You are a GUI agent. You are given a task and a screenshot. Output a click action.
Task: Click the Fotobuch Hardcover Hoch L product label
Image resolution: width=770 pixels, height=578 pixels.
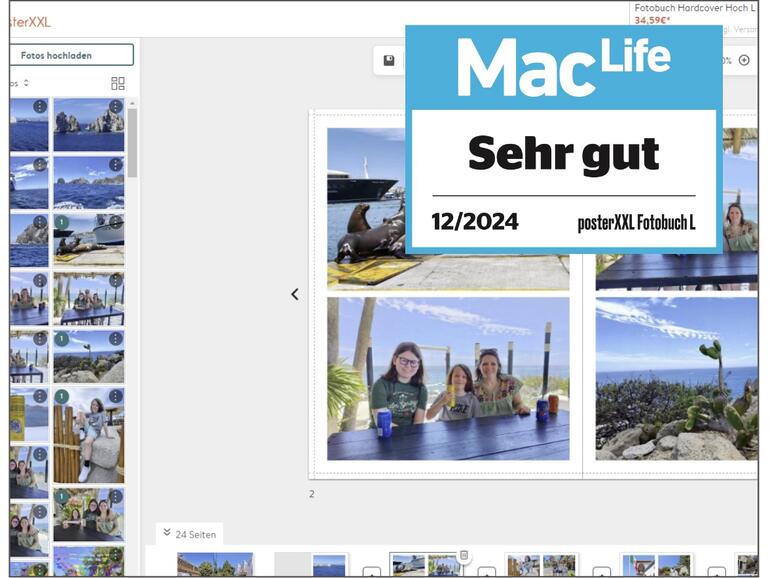pyautogui.click(x=694, y=8)
